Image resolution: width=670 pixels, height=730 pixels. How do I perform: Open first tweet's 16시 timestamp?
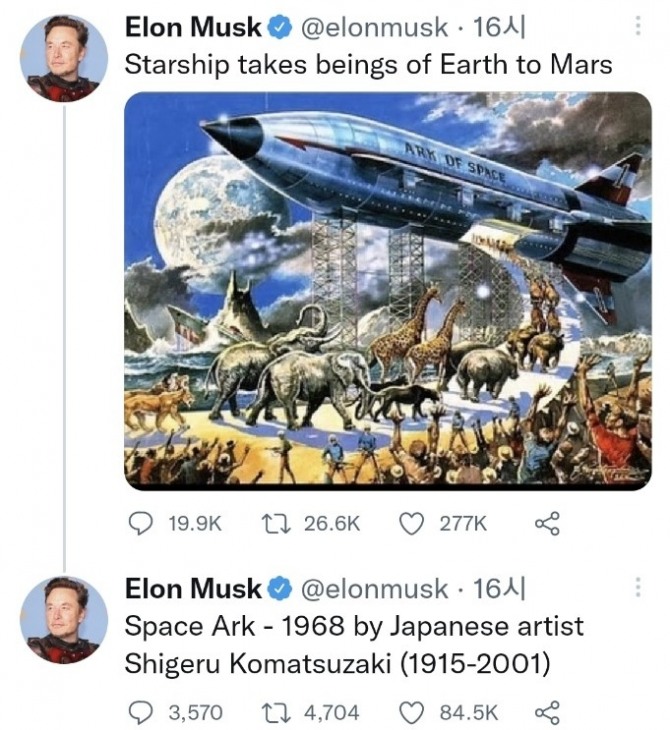pos(499,27)
